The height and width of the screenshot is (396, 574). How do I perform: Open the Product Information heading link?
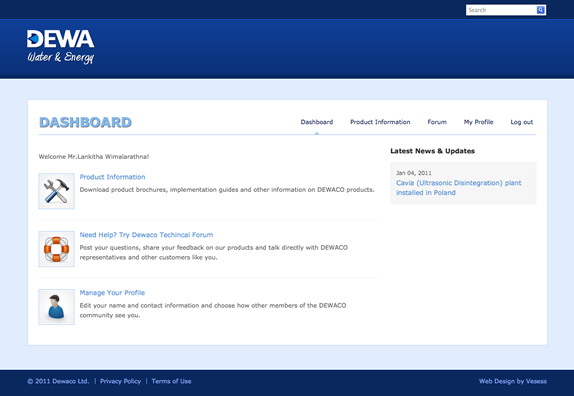(112, 177)
